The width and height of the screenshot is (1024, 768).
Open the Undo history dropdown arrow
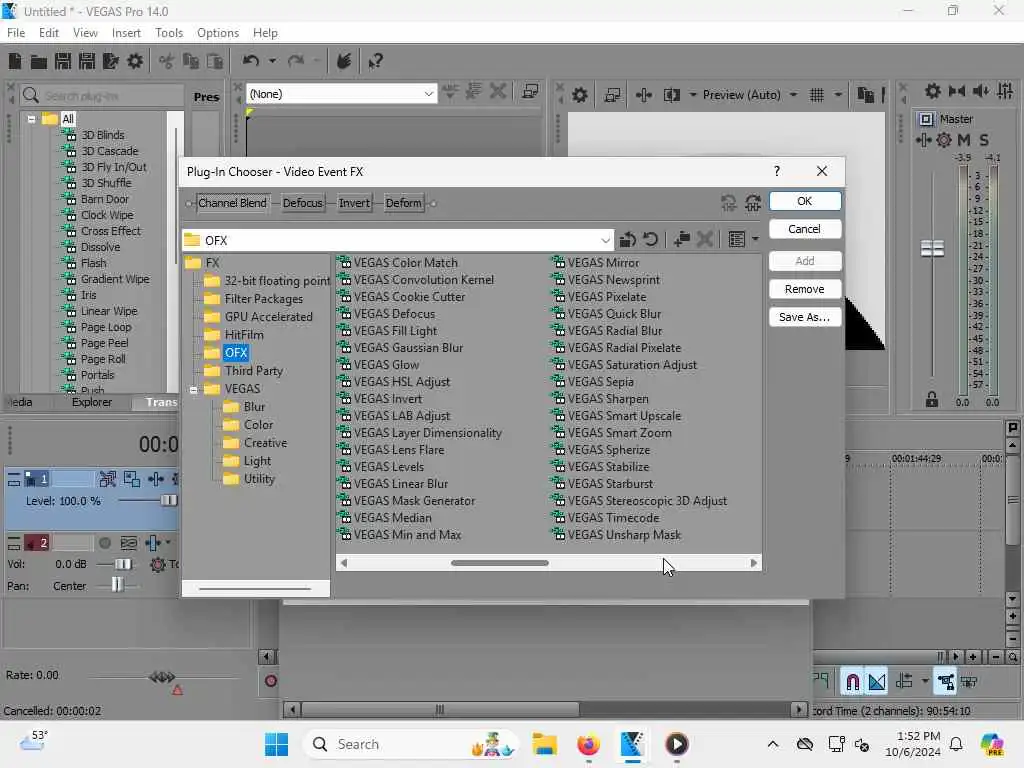tap(272, 61)
